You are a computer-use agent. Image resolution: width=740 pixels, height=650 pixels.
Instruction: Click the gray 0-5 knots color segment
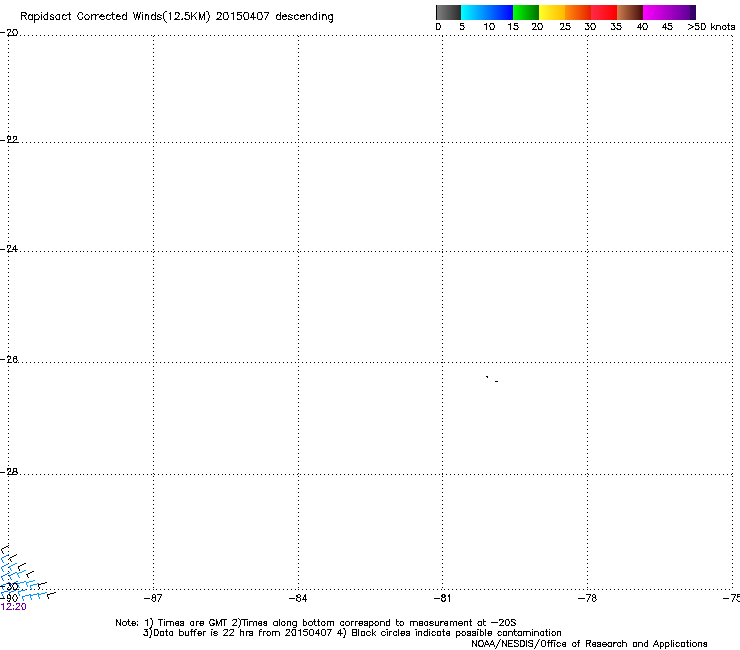448,12
